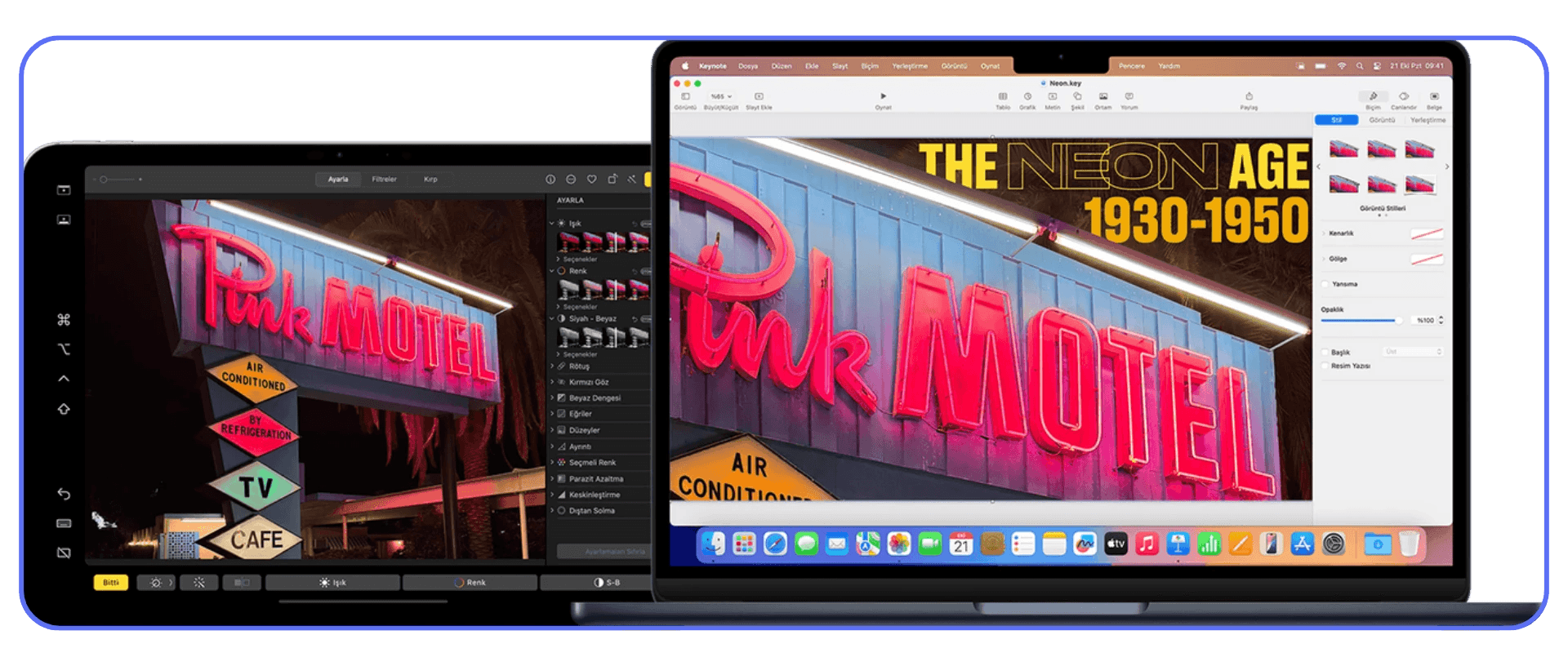Viewport: 1568px width, 666px height.
Task: Toggle the Renk adjustment circle
Action: [561, 271]
